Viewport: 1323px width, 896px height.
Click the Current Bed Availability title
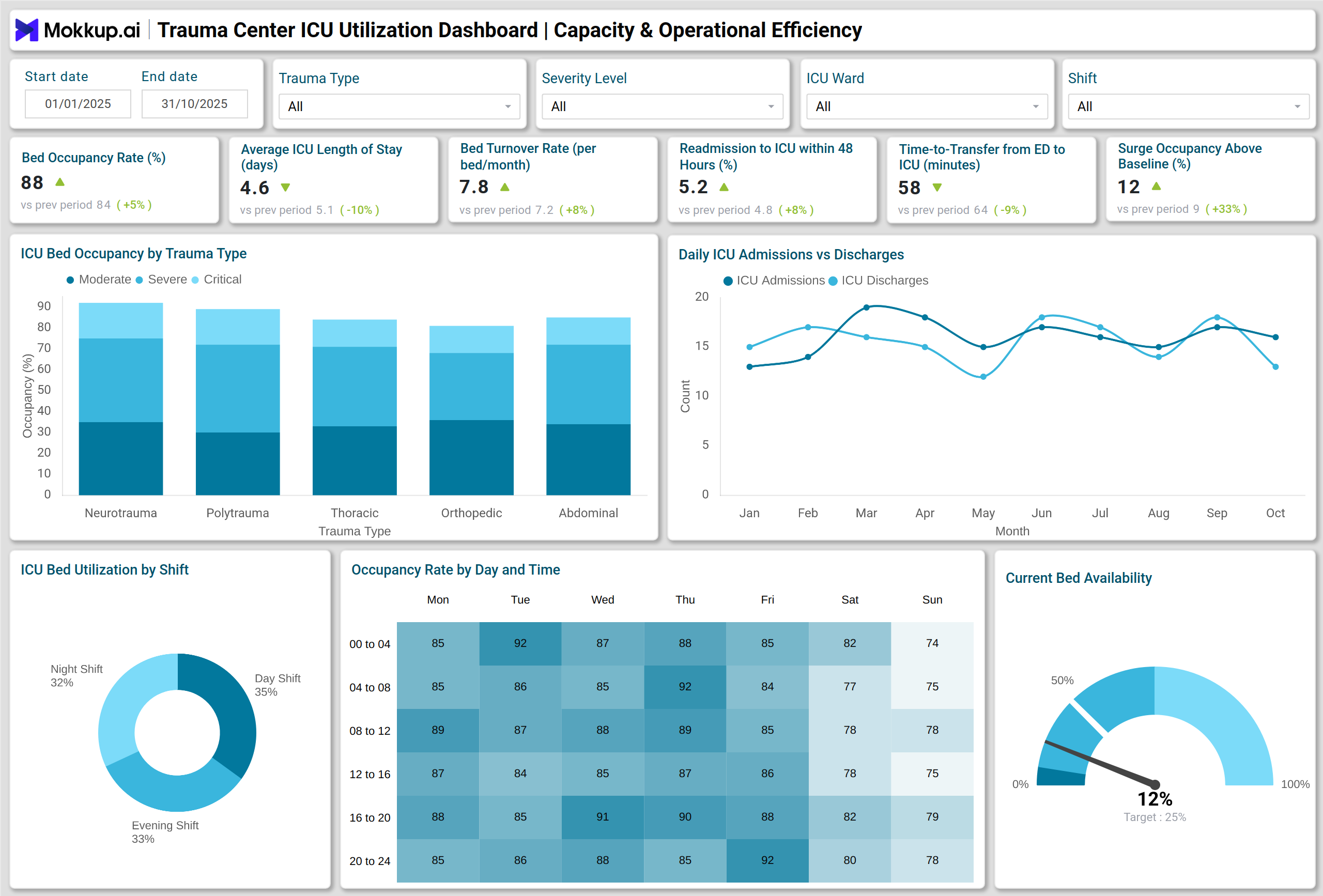(x=1079, y=578)
